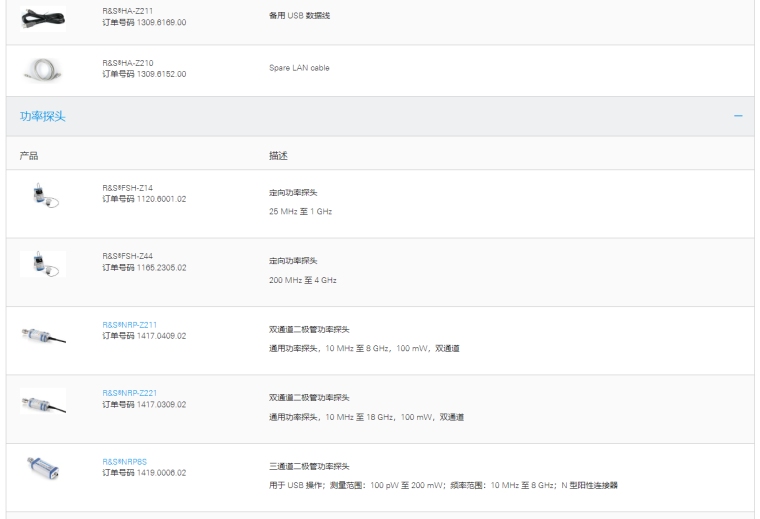Click the R&S®HA-Z210 product name

click(x=128, y=63)
